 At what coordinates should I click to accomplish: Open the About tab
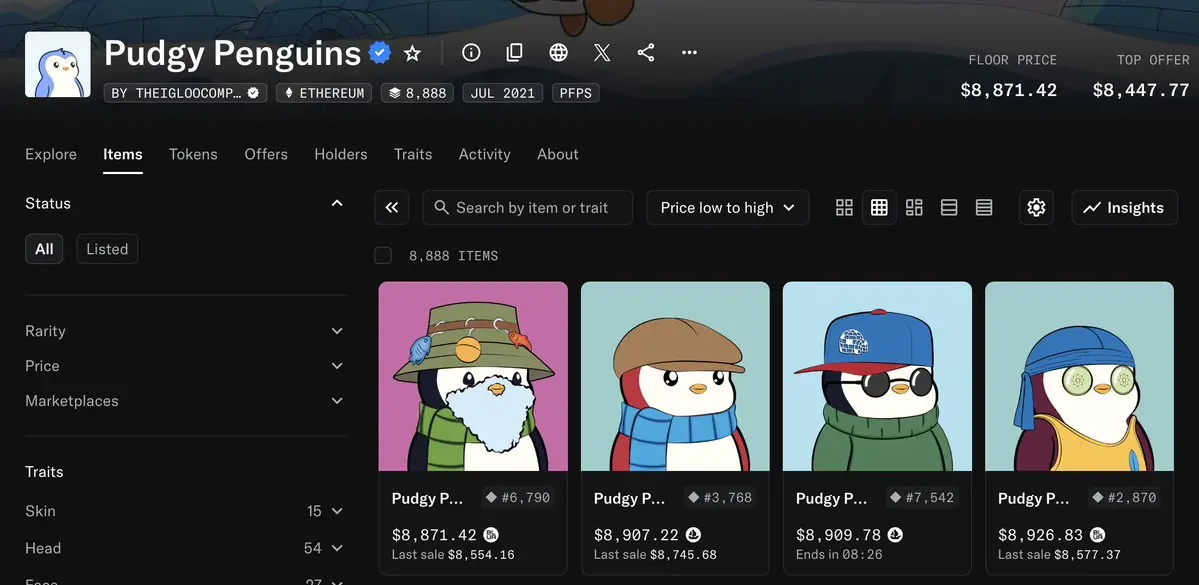557,154
